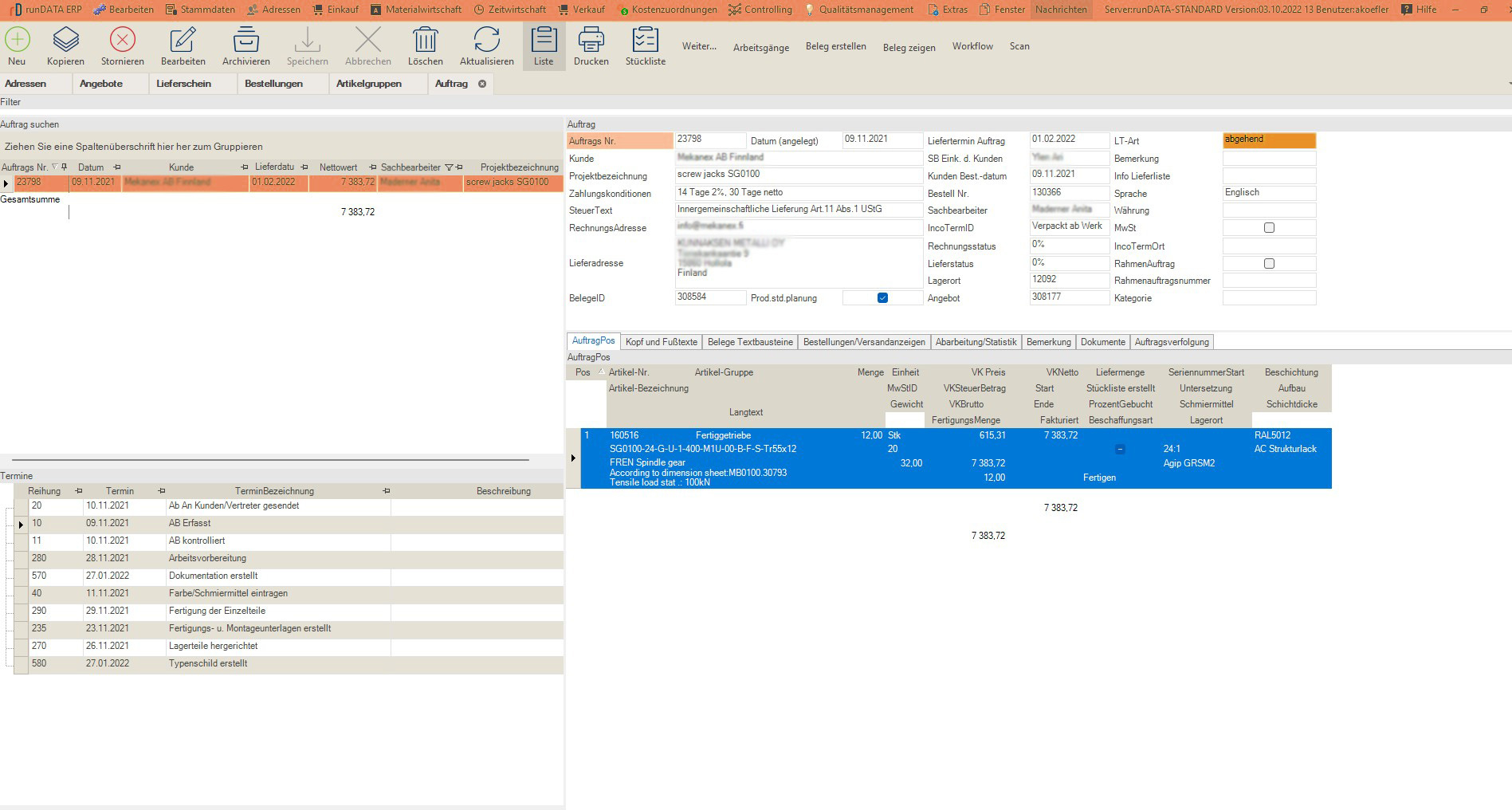This screenshot has width=1512, height=810.
Task: Toggle the Stückliste erstellt checkbox in position 1
Action: coord(1120,450)
